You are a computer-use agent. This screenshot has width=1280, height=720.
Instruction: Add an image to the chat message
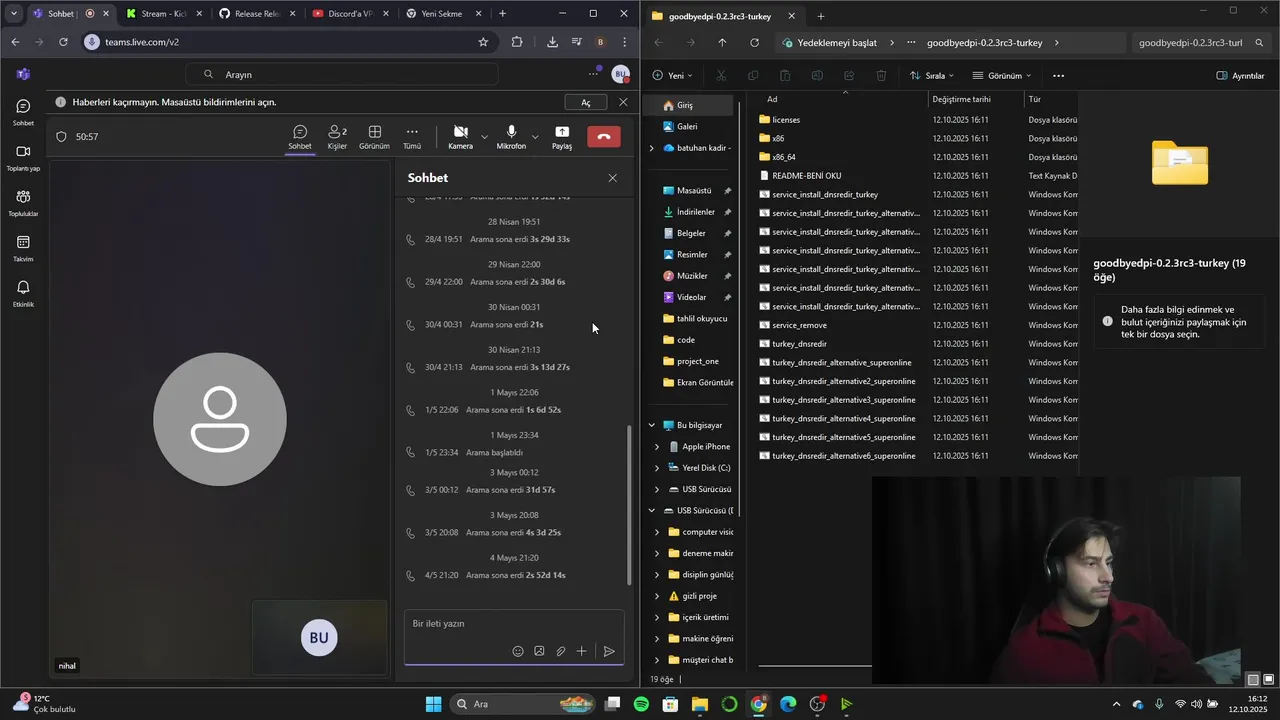tap(539, 651)
